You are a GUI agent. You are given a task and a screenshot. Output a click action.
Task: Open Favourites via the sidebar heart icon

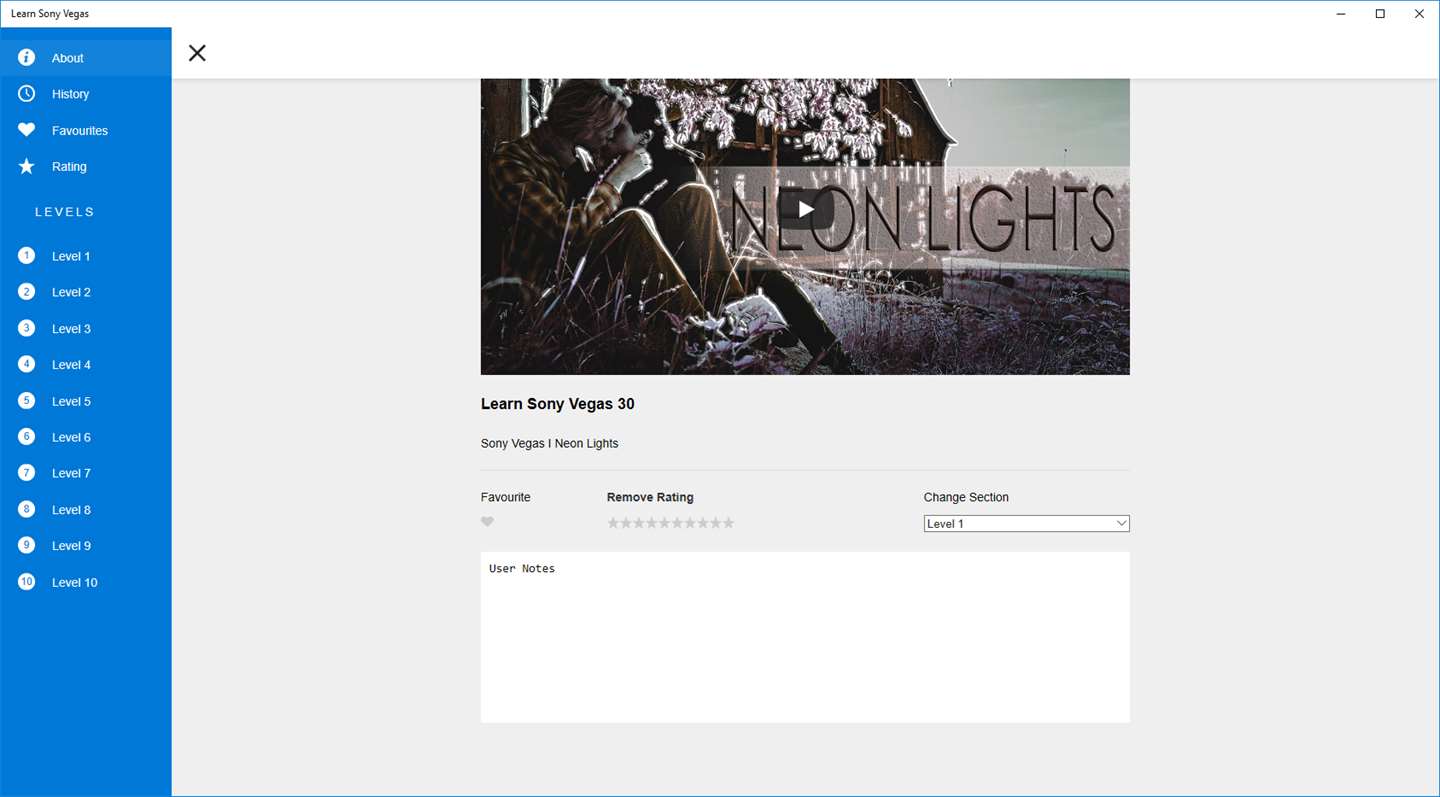coord(27,130)
